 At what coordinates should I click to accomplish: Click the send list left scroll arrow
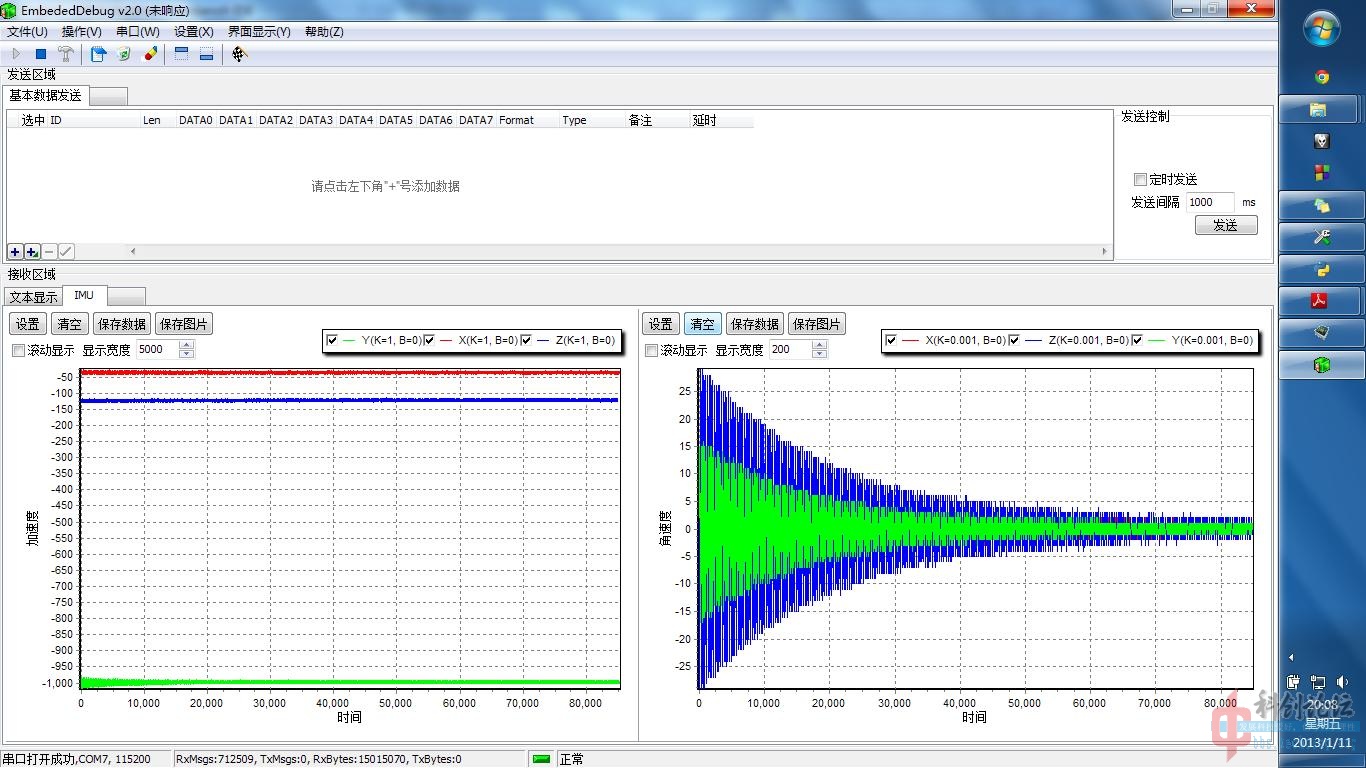pos(134,252)
